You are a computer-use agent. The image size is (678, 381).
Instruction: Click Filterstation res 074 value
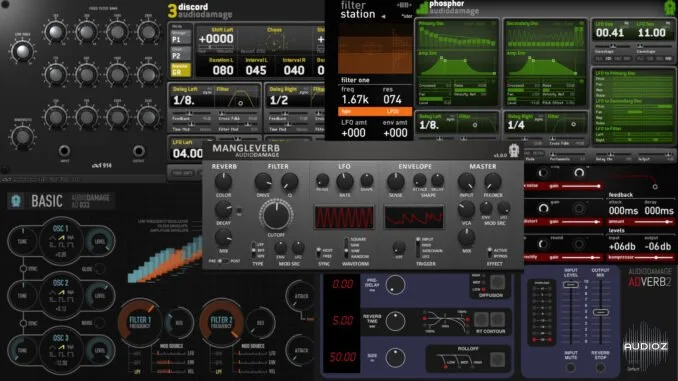[392, 99]
